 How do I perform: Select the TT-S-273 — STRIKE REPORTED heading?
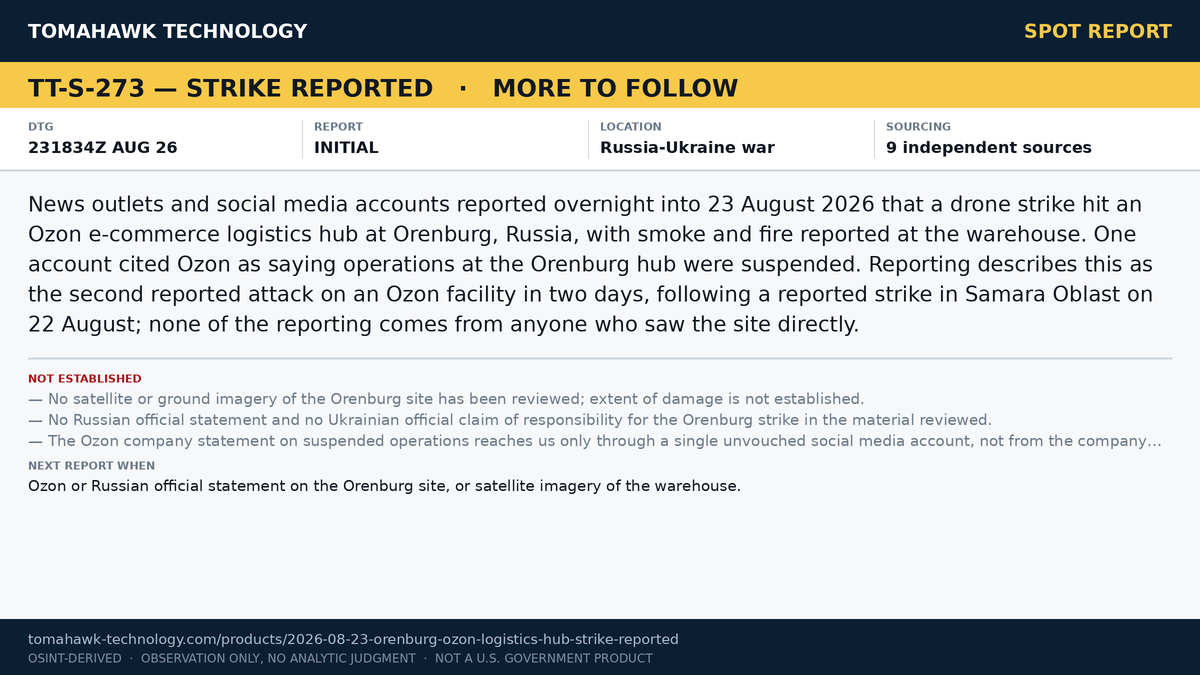(x=230, y=88)
